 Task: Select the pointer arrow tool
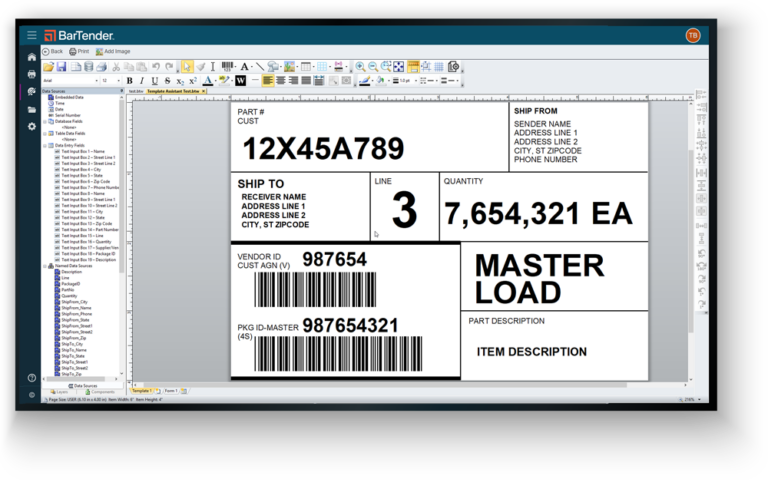(x=187, y=66)
